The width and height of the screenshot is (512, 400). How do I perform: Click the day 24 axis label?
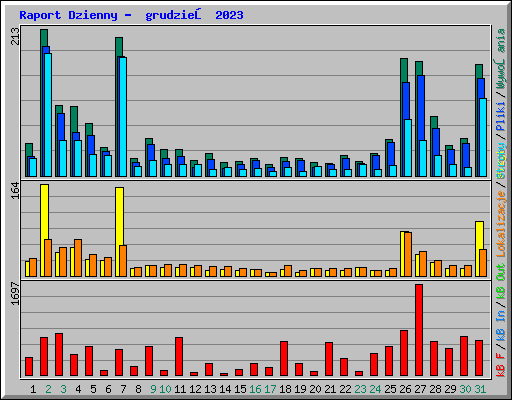[375, 389]
